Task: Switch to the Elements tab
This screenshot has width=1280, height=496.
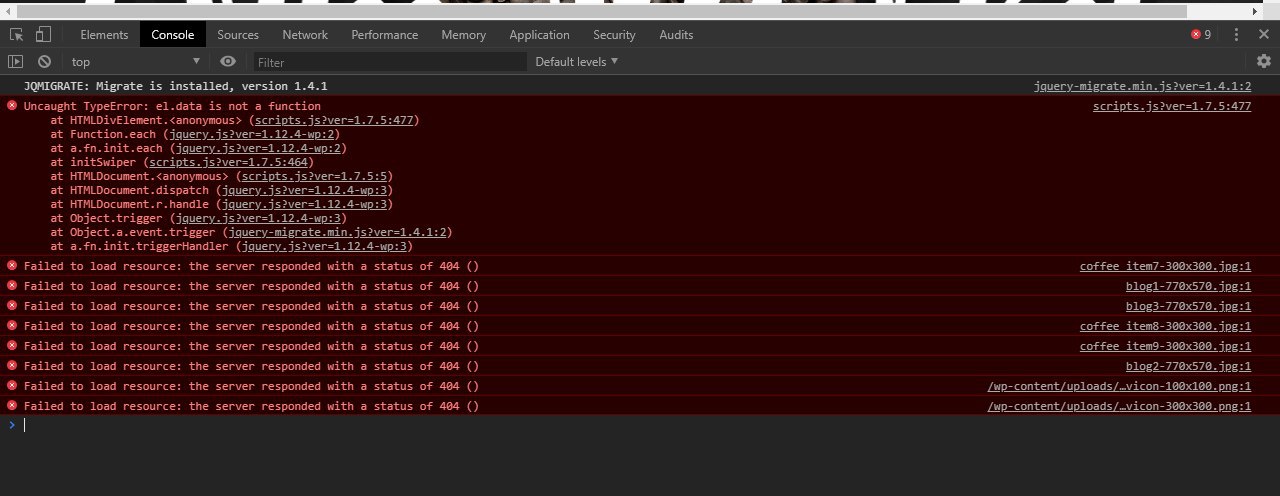Action: 104,35
